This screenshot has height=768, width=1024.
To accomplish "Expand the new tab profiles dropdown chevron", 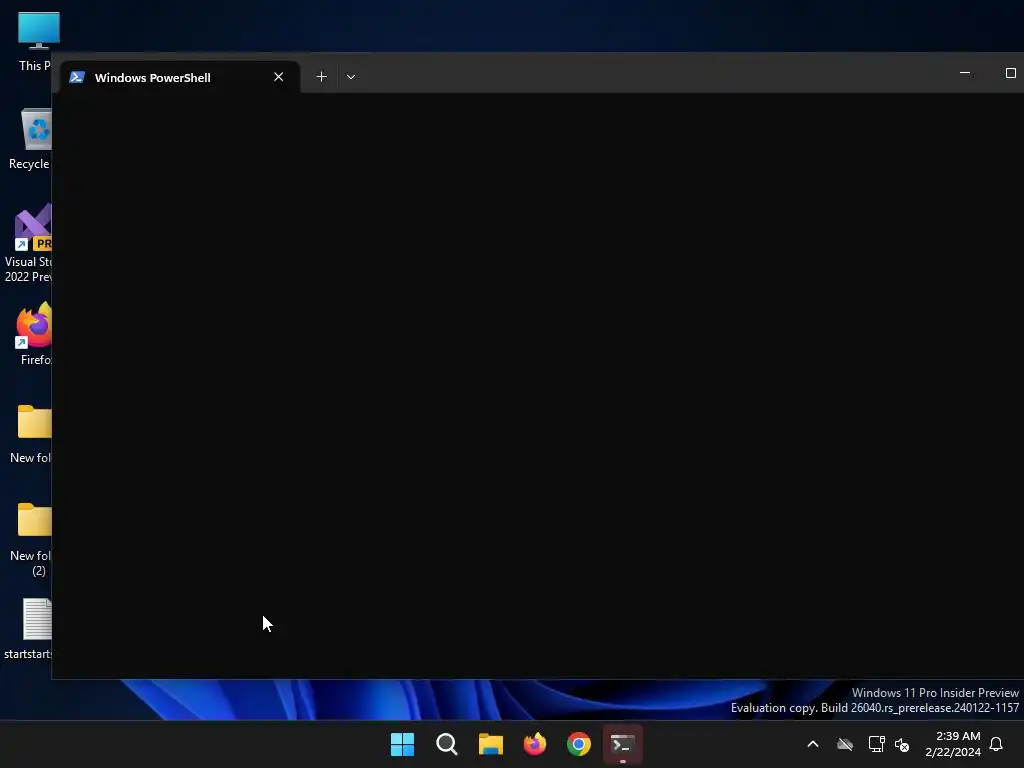I will [x=351, y=77].
